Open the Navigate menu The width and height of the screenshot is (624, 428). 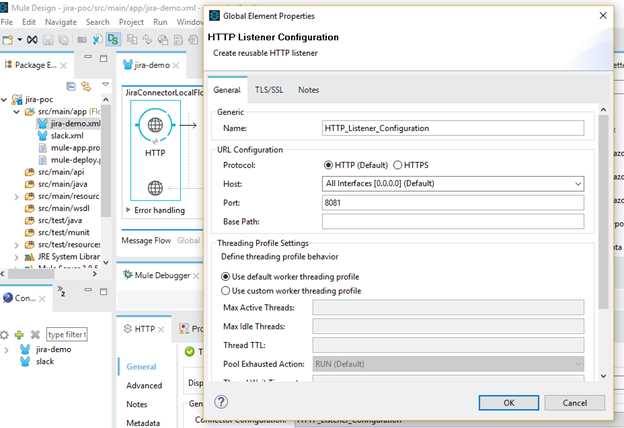(60, 21)
